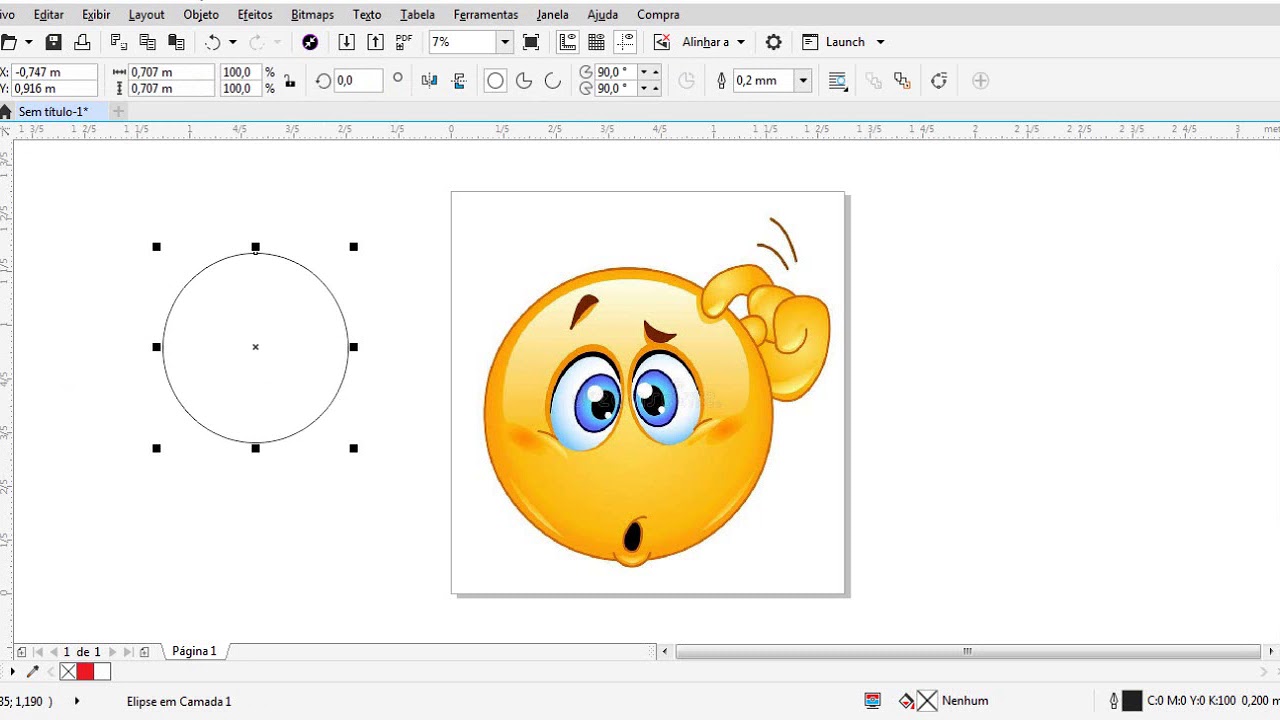Click the quick customize plus icon

(x=980, y=81)
